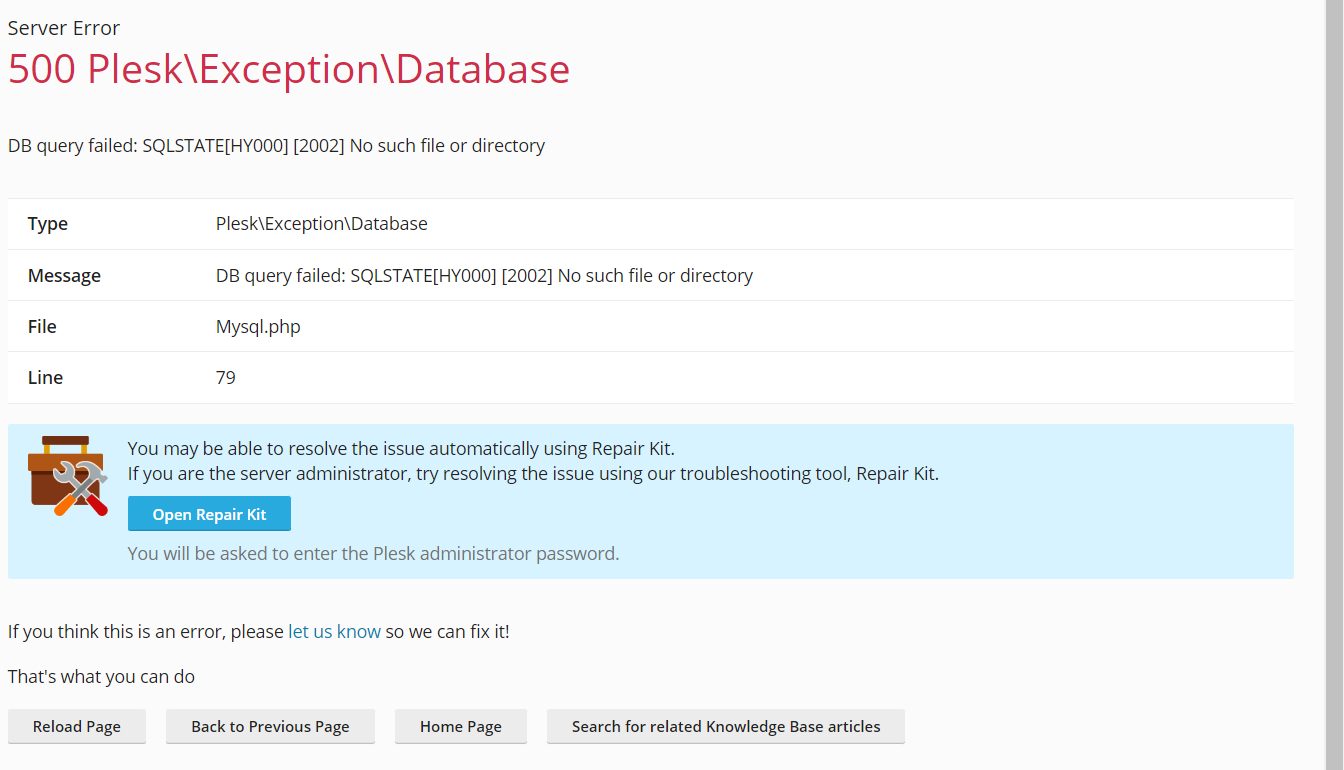Viewport: 1344px width, 770px height.
Task: Click the Repair Kit toolbox icon
Action: [x=67, y=476]
